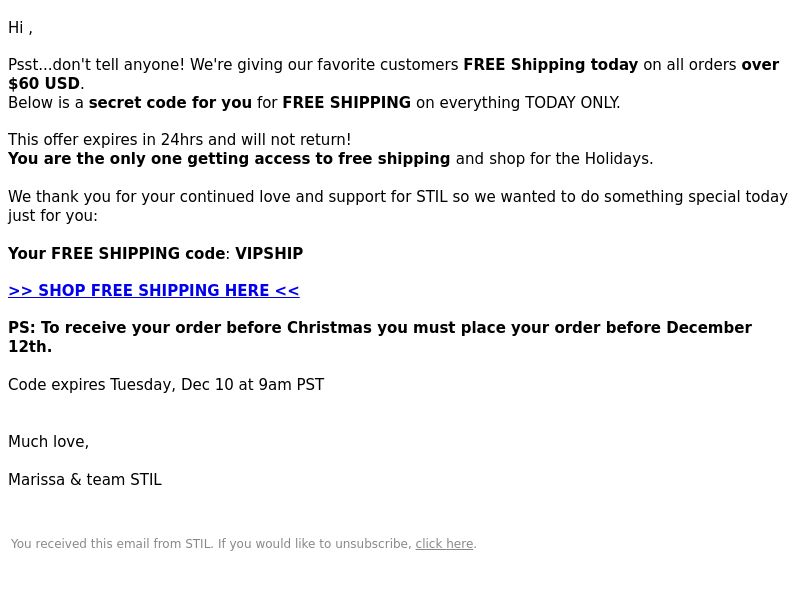
Task: Click 'Your FREE SHIPPING code' label
Action: [117, 254]
